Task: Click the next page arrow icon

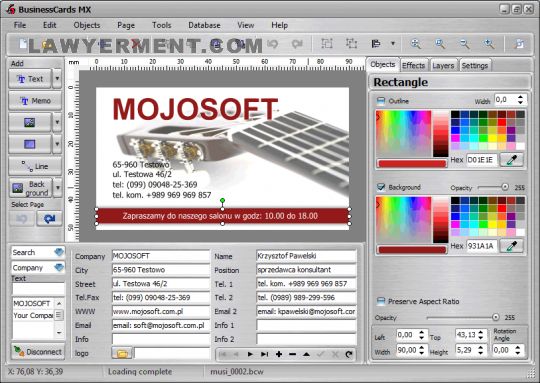Action: point(49,218)
